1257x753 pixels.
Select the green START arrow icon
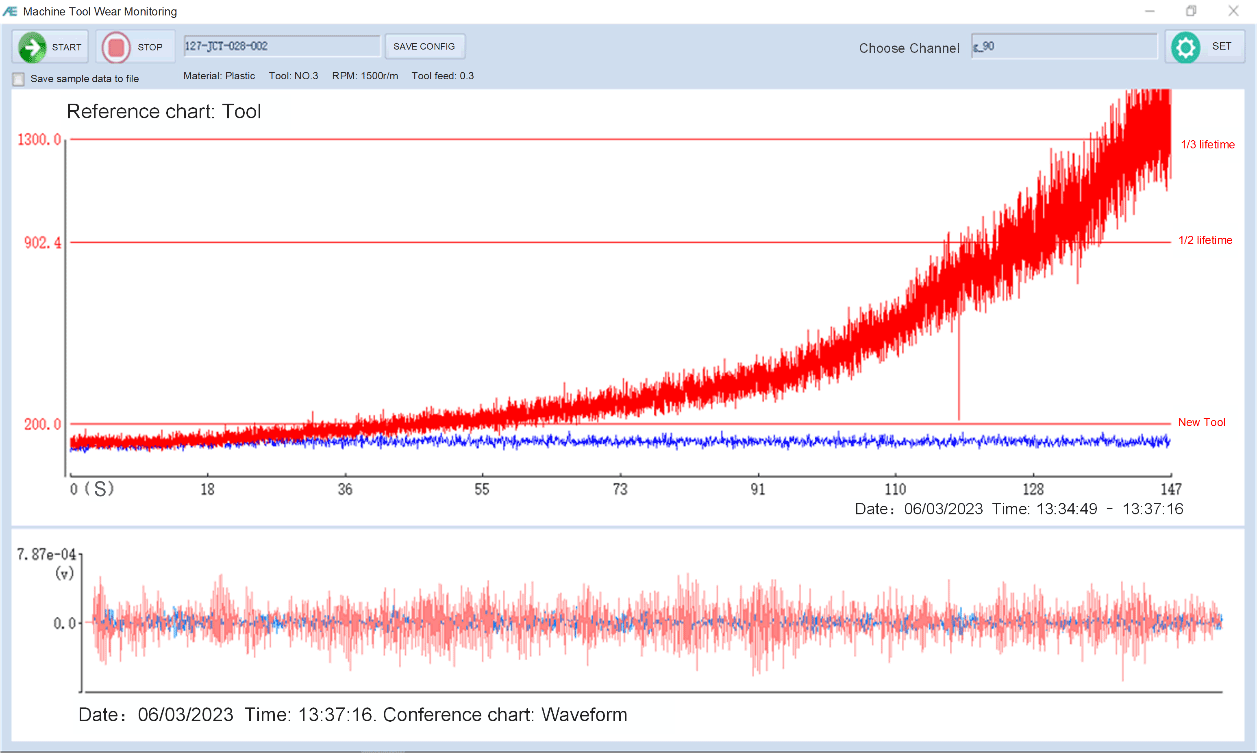[31, 46]
